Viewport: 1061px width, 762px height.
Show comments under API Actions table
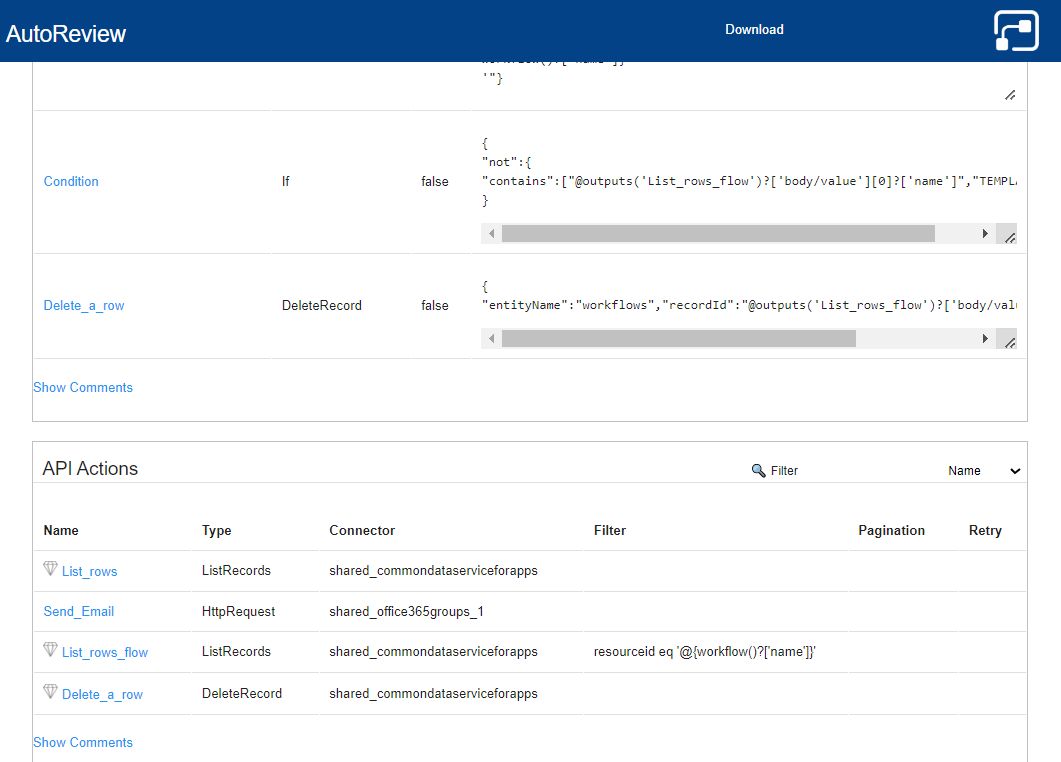83,742
